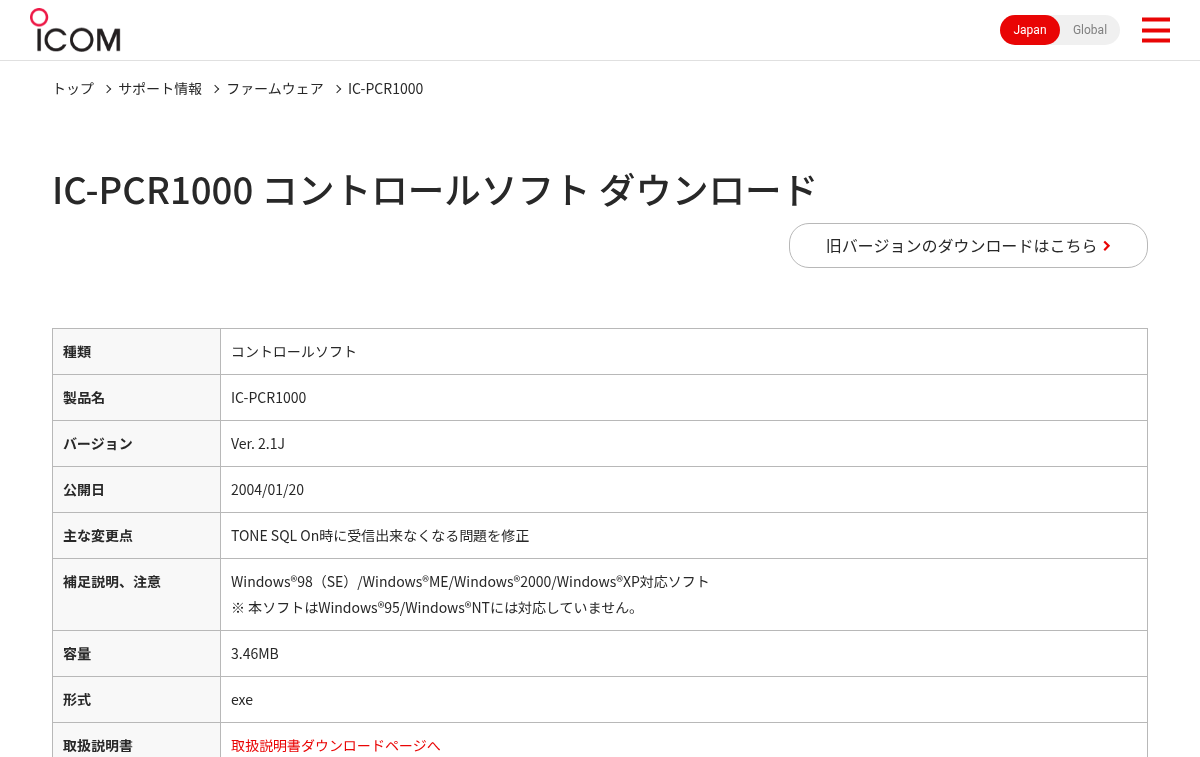1200x757 pixels.
Task: Select the 補足説明、注意 header cell
Action: tap(136, 594)
